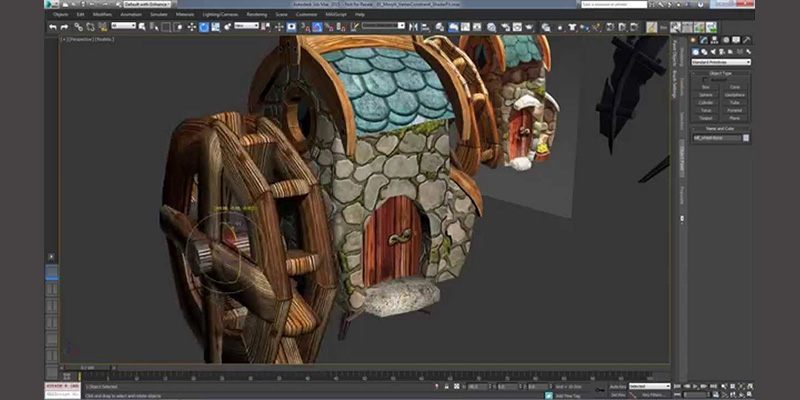Activate the Select and Rotate tool
The height and width of the screenshot is (400, 800).
(x=204, y=27)
